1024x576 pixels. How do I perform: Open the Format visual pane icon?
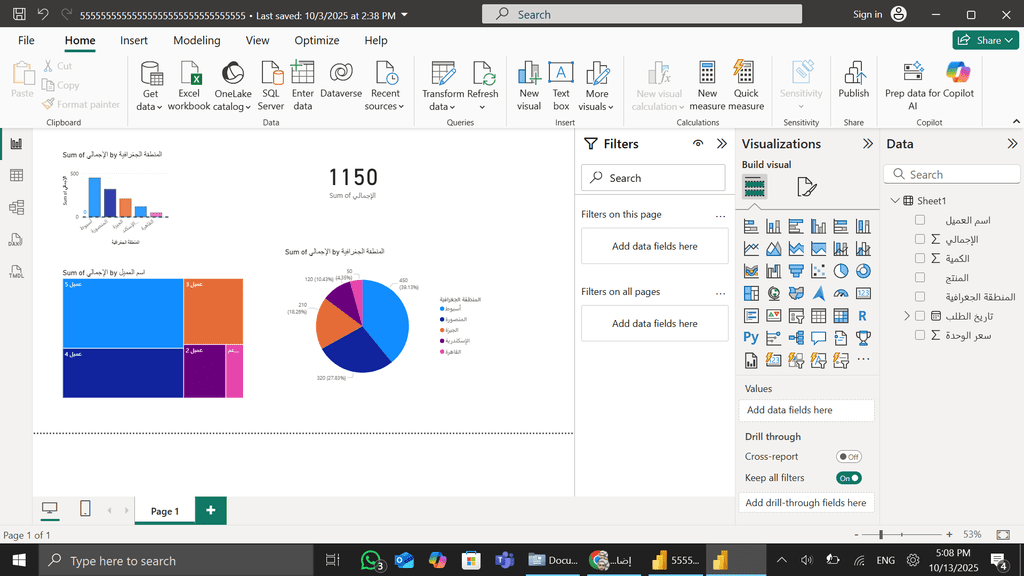[x=806, y=187]
